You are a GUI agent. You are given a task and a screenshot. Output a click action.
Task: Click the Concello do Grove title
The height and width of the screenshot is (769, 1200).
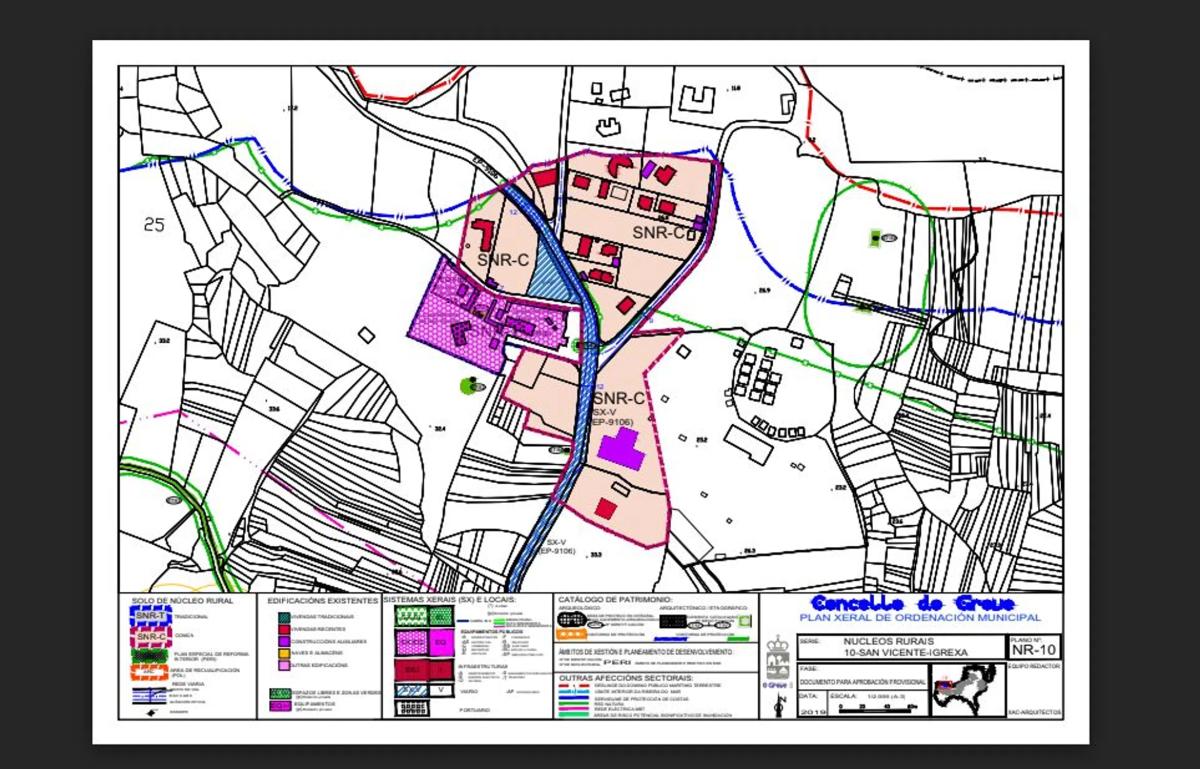[x=912, y=604]
